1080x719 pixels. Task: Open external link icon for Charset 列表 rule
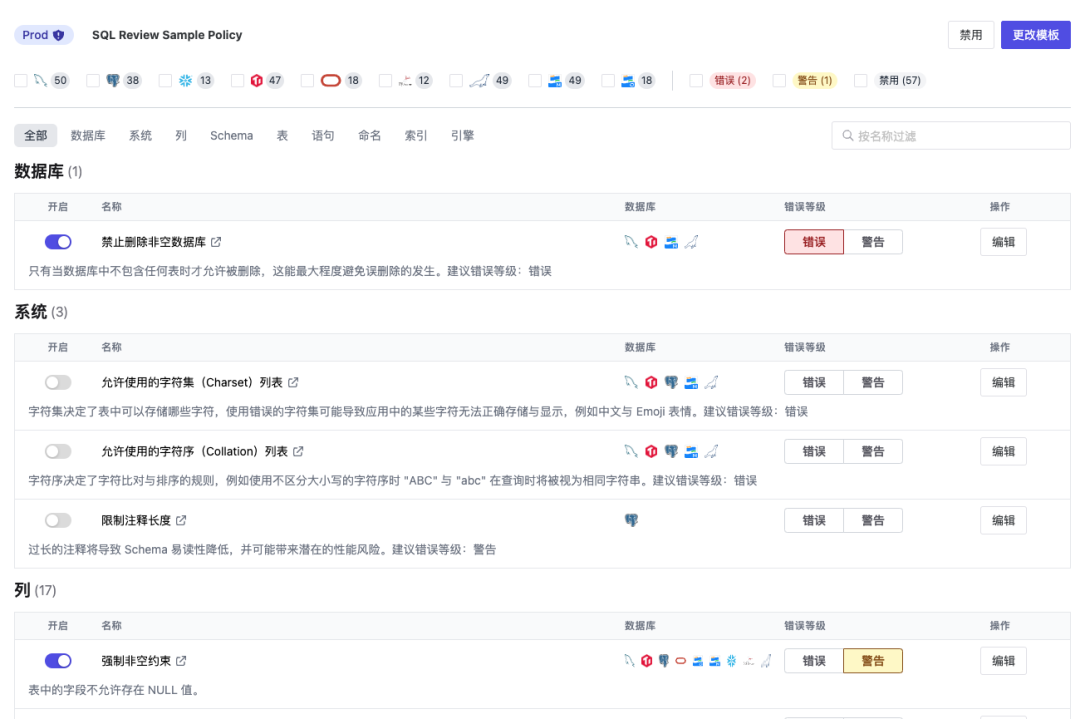pyautogui.click(x=293, y=382)
